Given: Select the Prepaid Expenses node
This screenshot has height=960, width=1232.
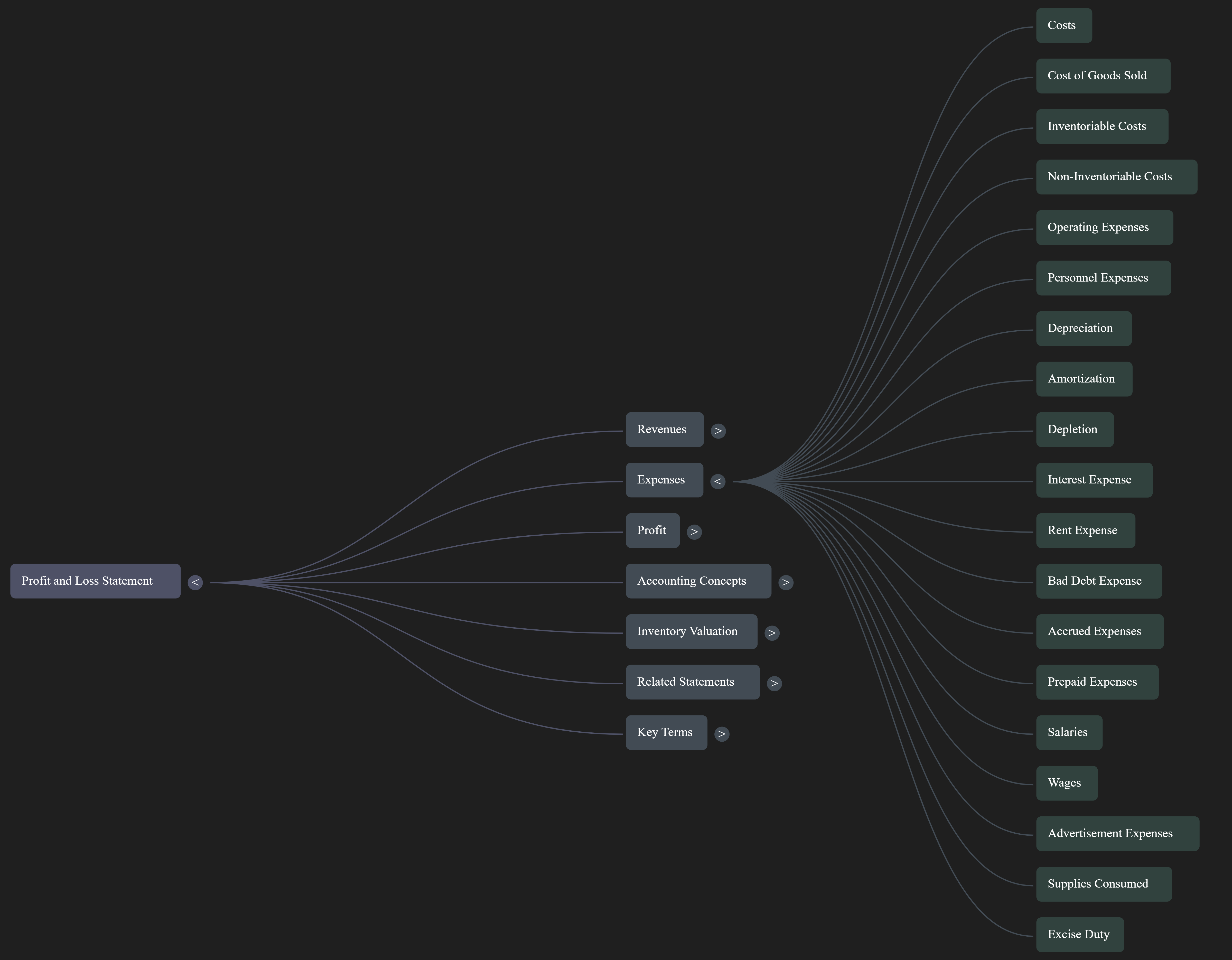Looking at the screenshot, I should click(x=1097, y=682).
